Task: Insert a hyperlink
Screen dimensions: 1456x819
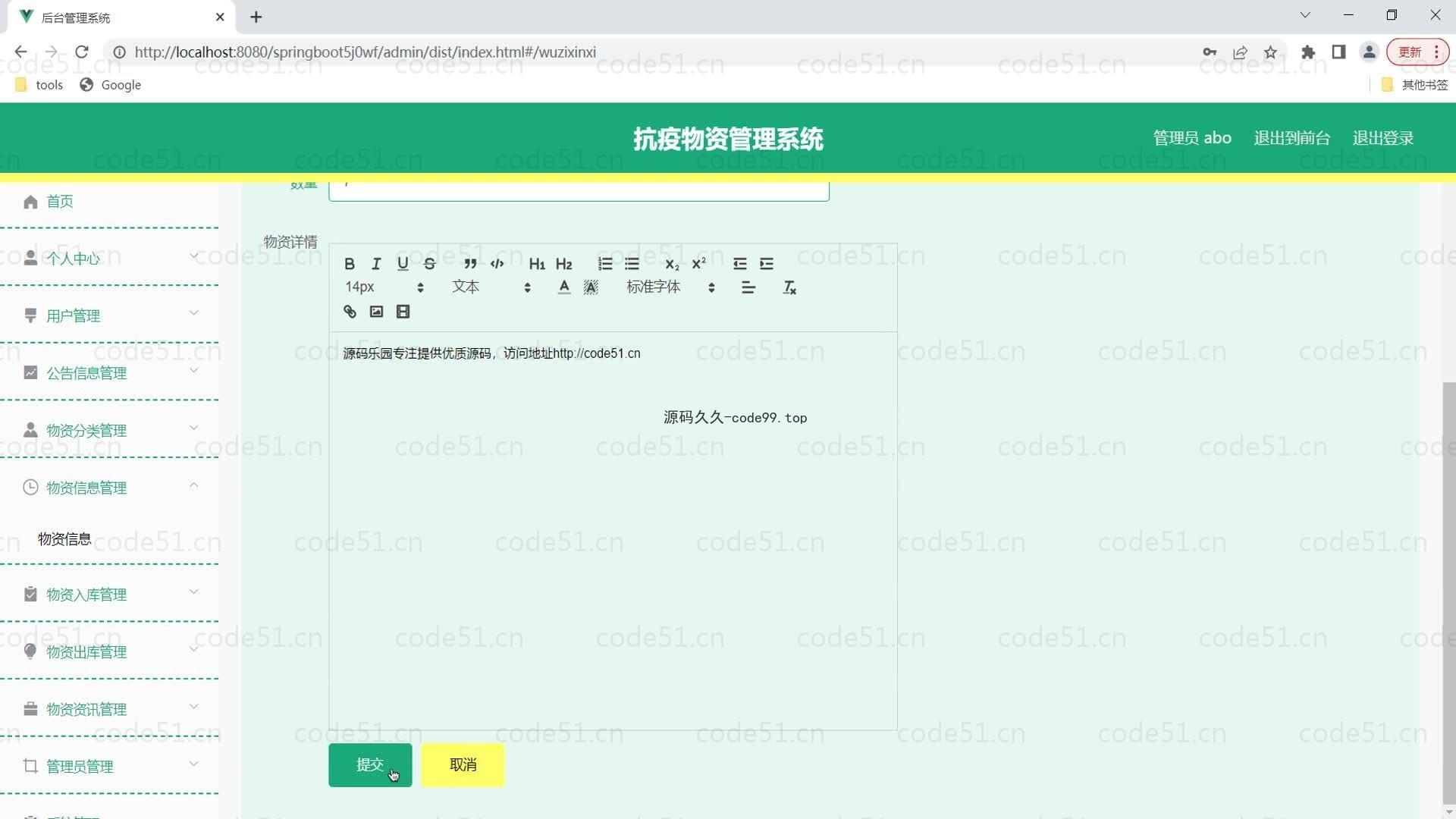Action: (350, 312)
